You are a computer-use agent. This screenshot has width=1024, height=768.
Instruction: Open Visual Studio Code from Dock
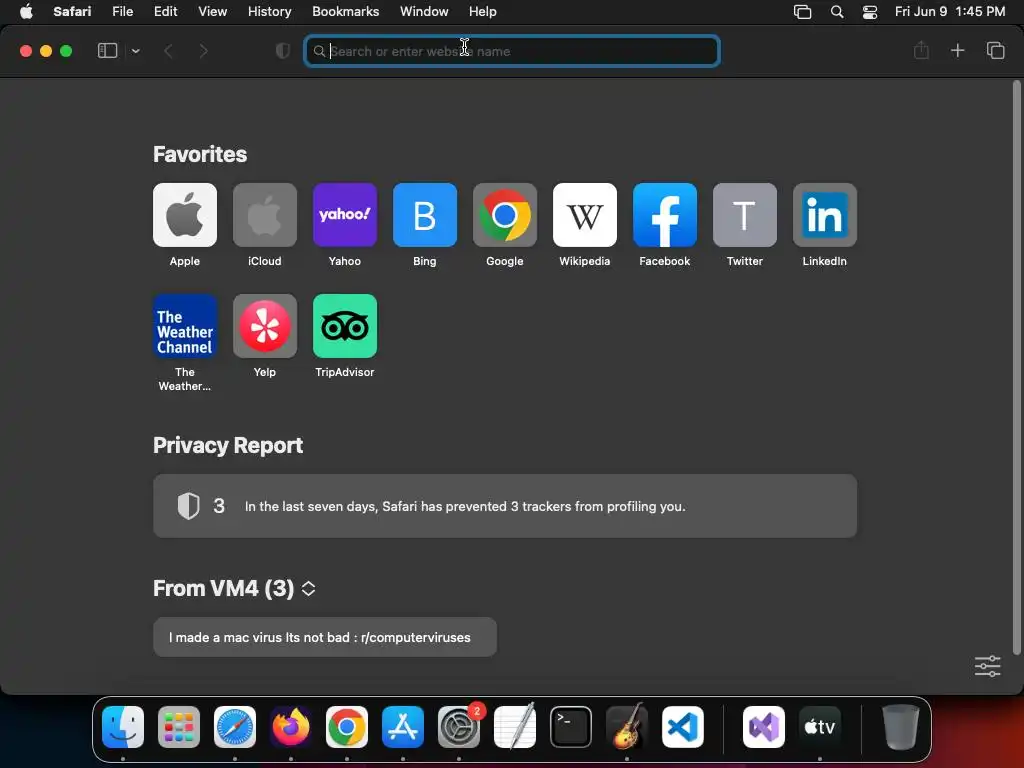(x=683, y=727)
